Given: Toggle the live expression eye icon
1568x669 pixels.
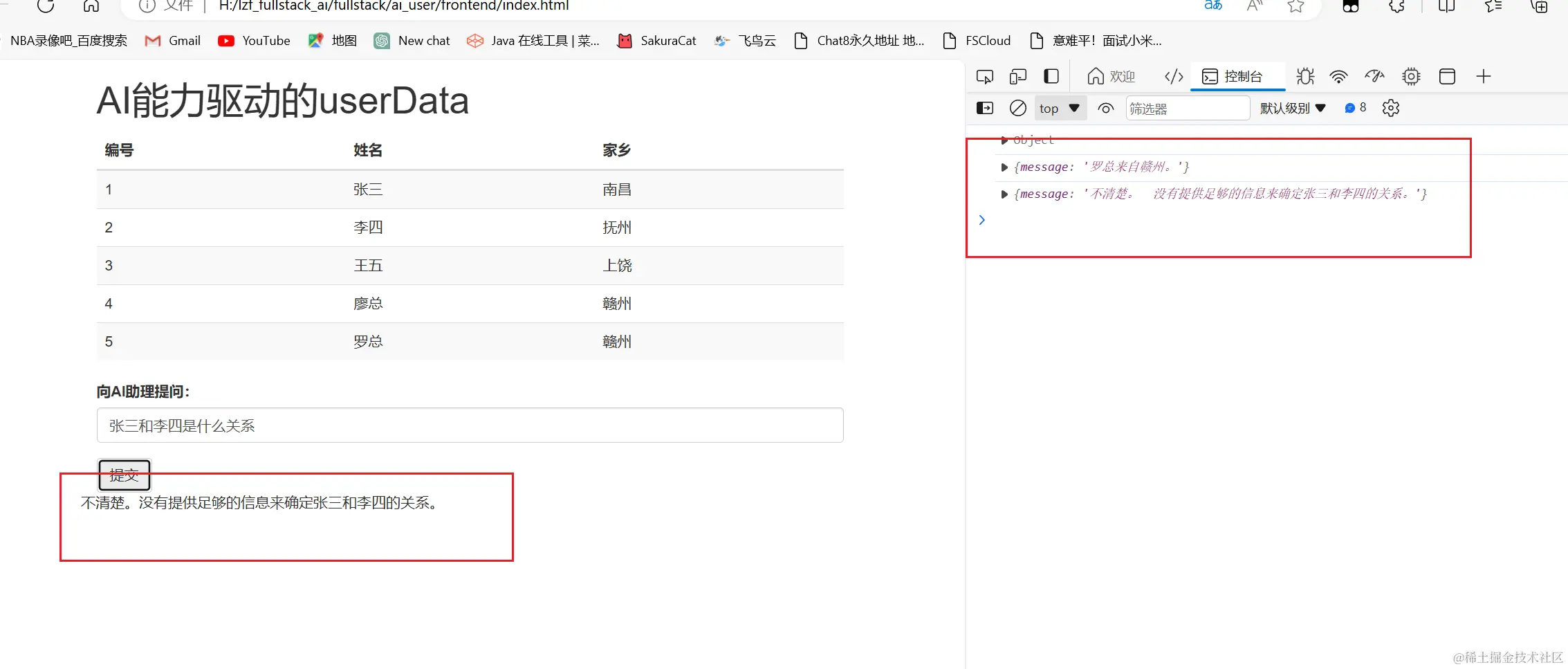Looking at the screenshot, I should [x=1105, y=108].
